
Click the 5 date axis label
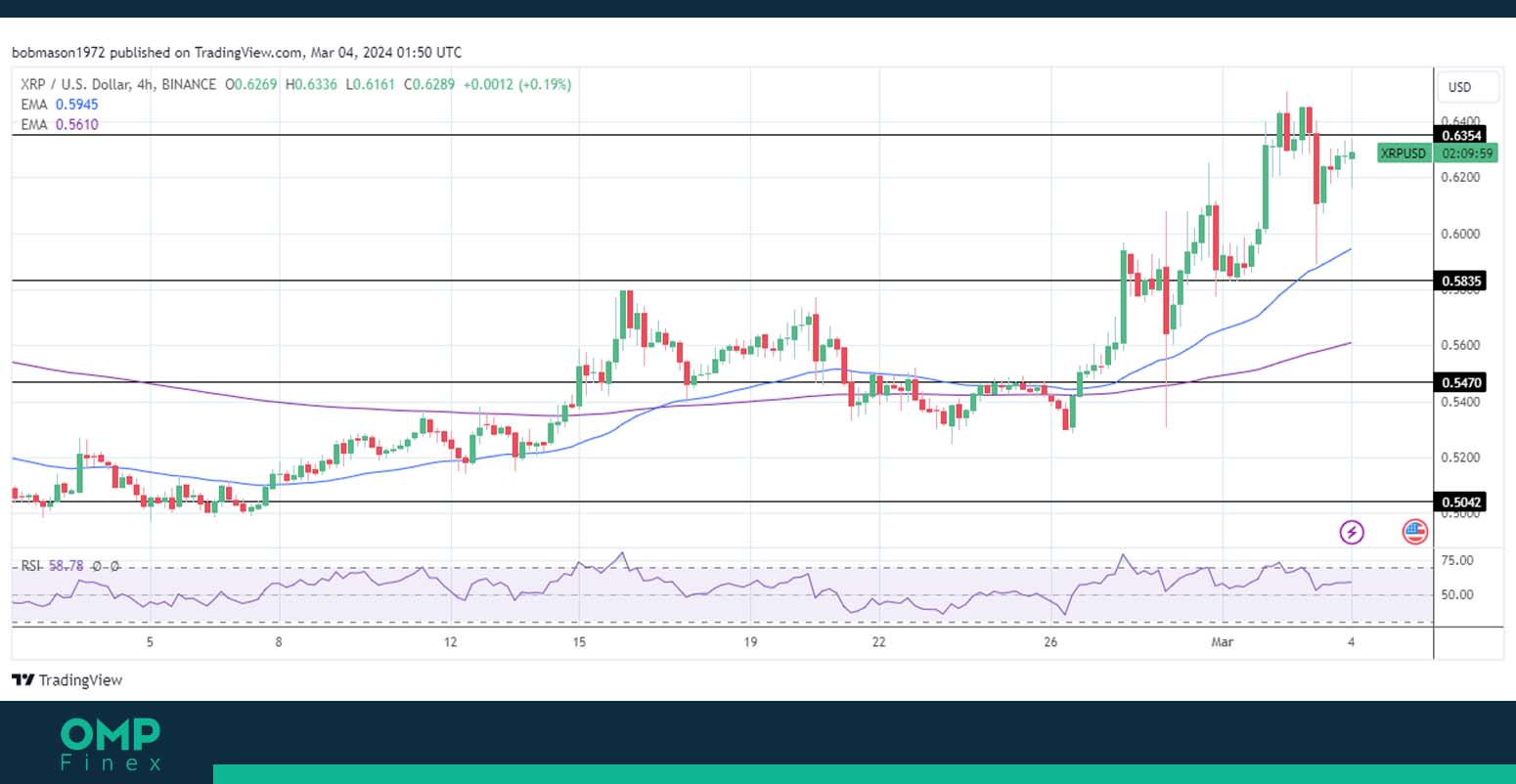(150, 642)
